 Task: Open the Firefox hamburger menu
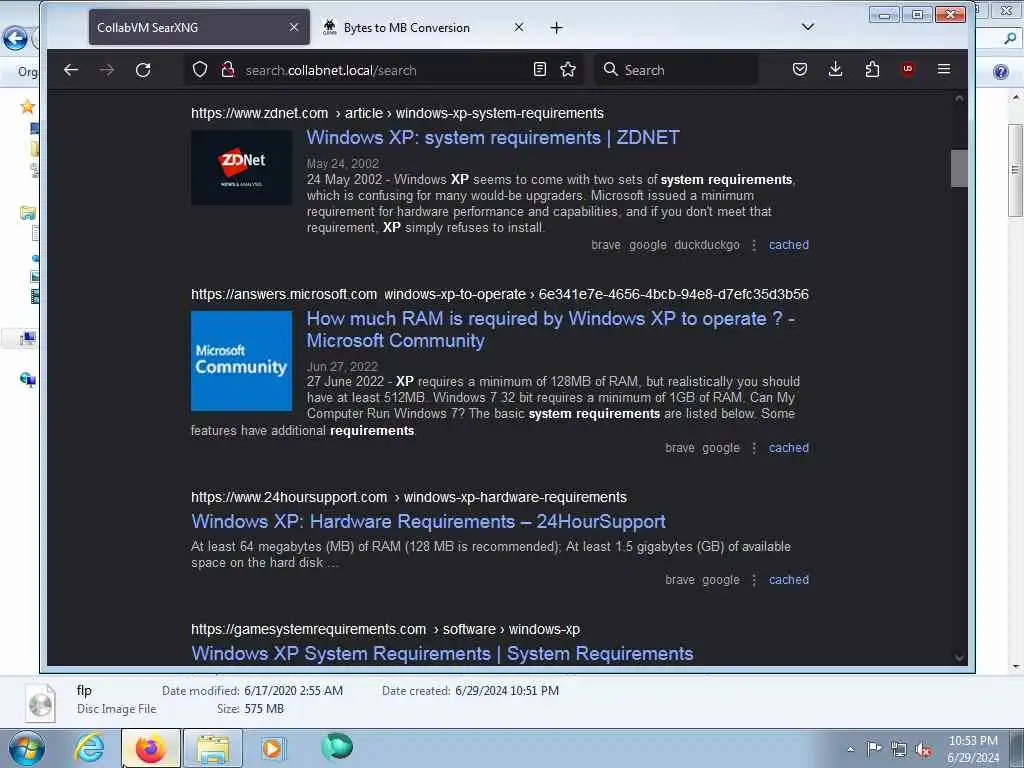pyautogui.click(x=944, y=69)
